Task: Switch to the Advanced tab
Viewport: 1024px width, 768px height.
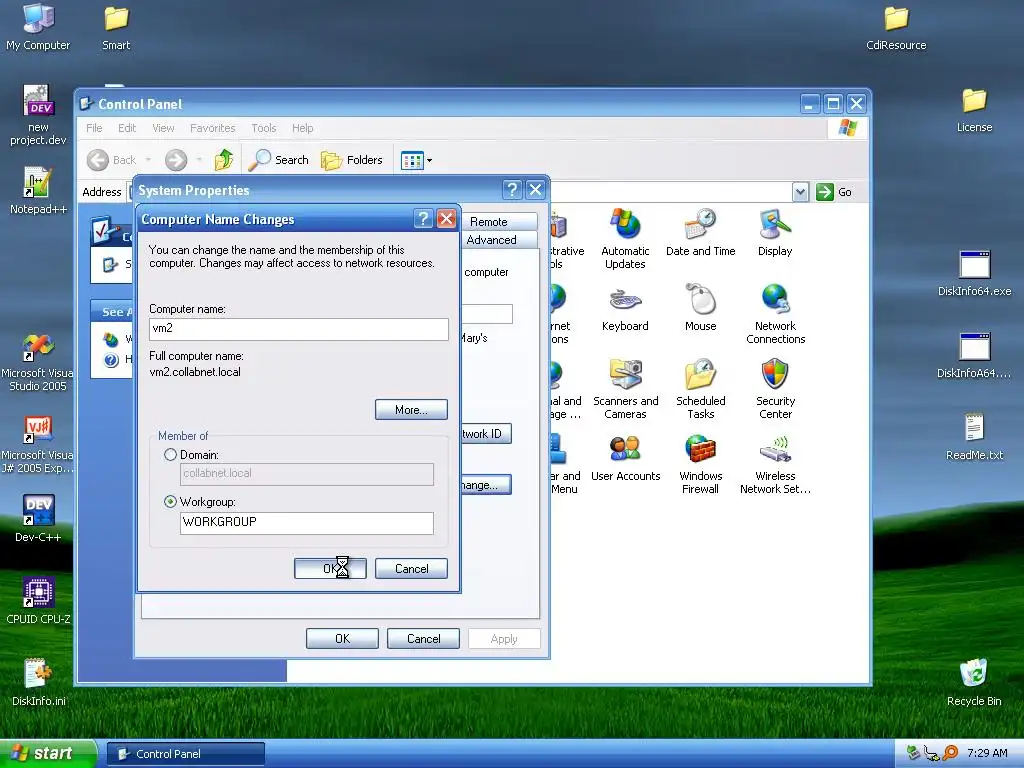Action: [492, 240]
